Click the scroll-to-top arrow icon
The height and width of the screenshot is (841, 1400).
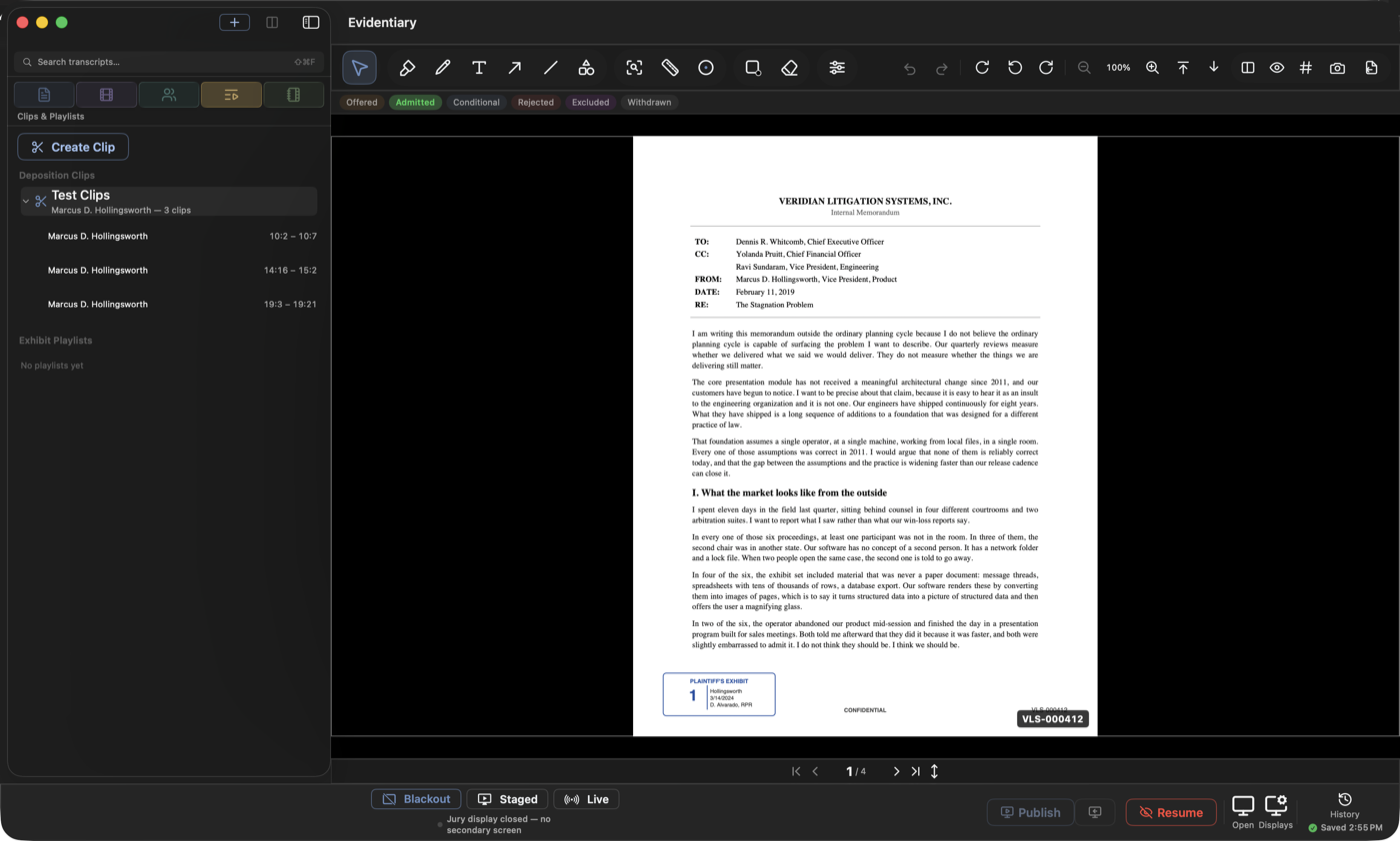click(x=1183, y=67)
